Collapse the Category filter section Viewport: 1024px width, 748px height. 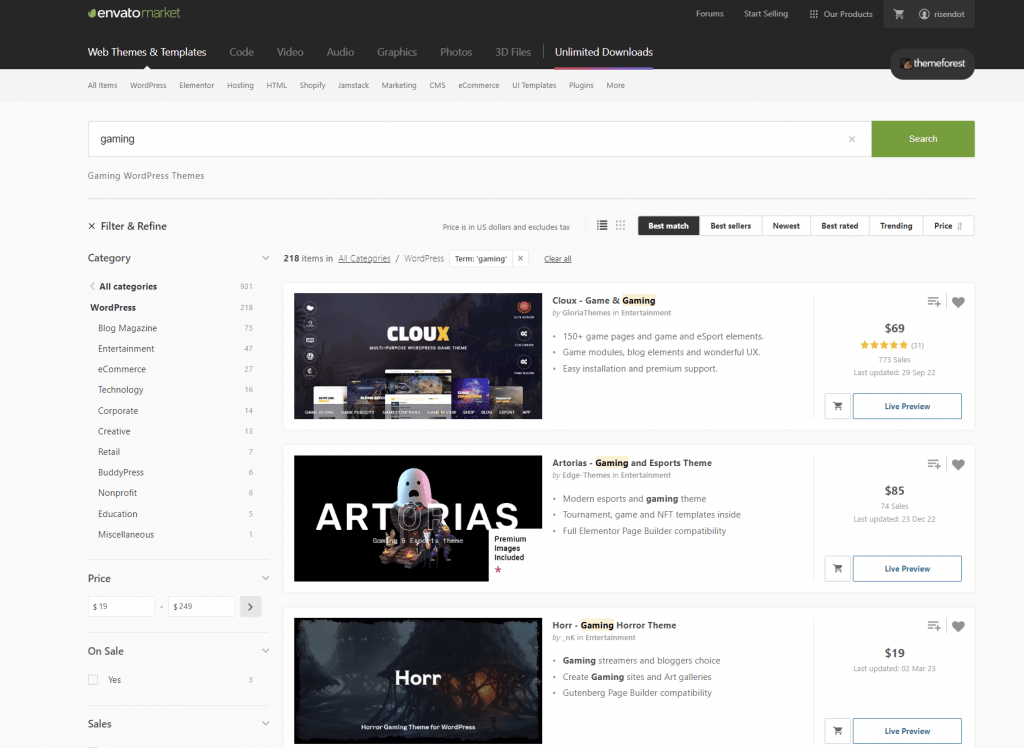[x=265, y=258]
